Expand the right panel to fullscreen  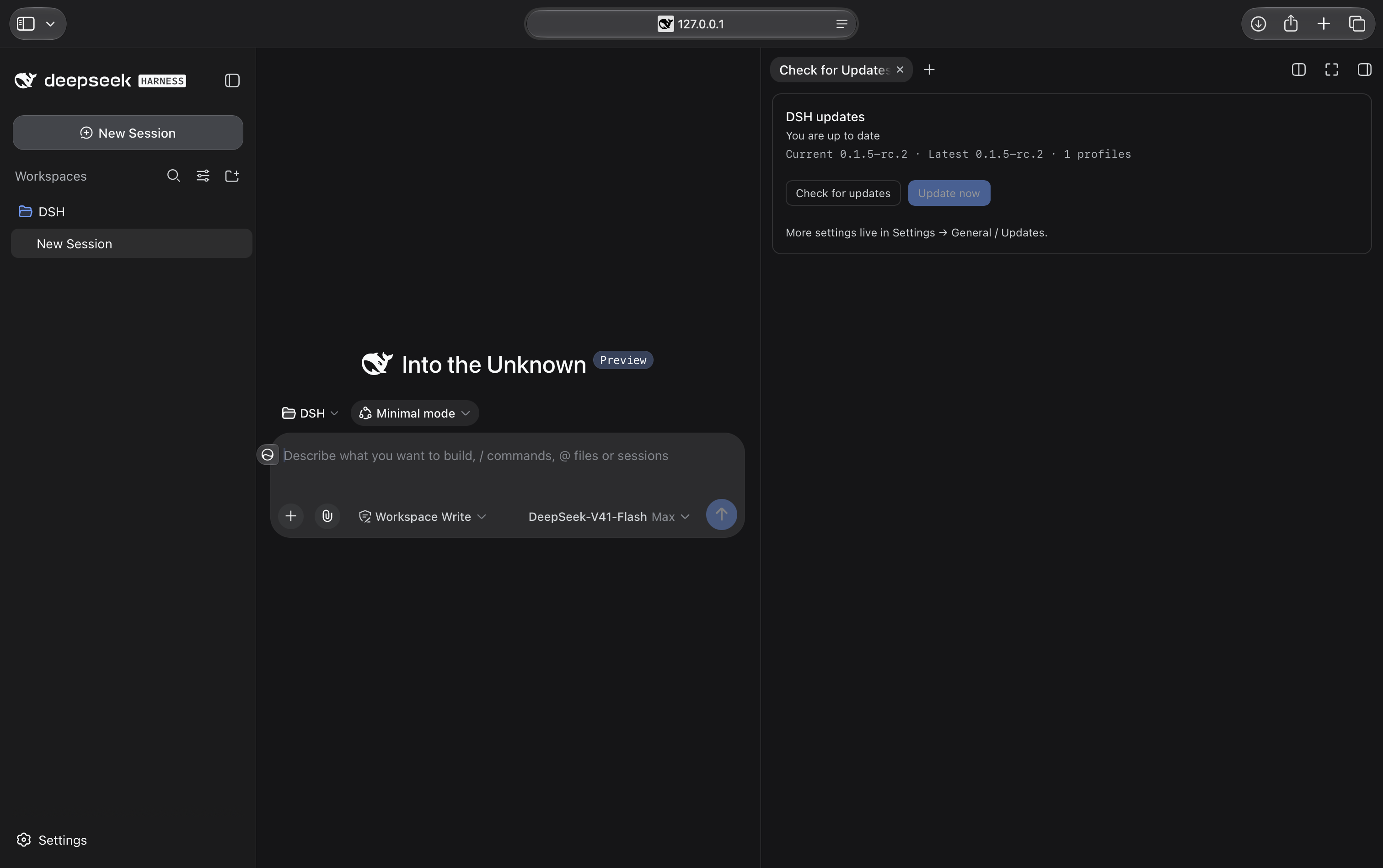[1331, 70]
